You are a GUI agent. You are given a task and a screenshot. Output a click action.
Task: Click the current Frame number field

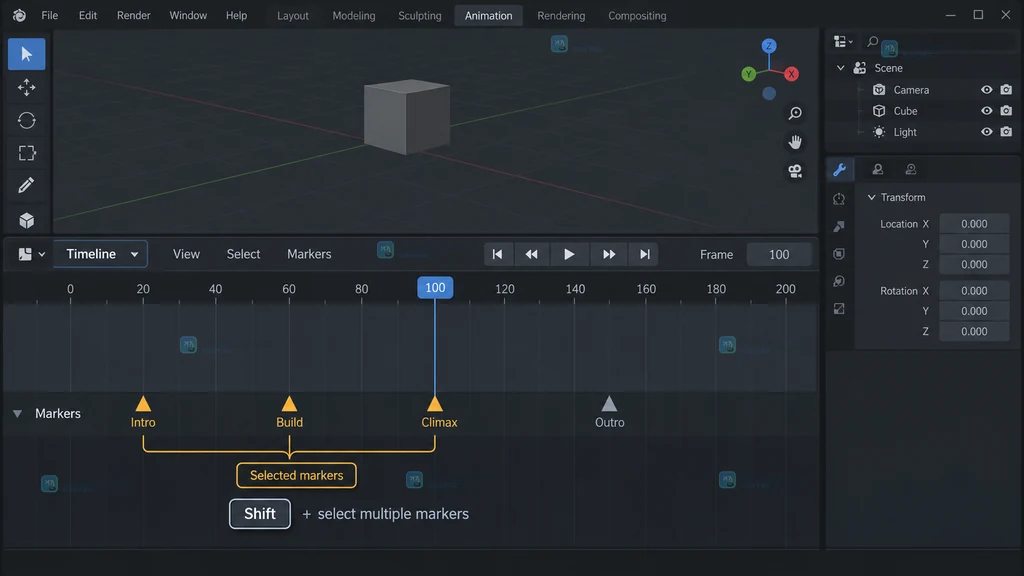pos(779,255)
